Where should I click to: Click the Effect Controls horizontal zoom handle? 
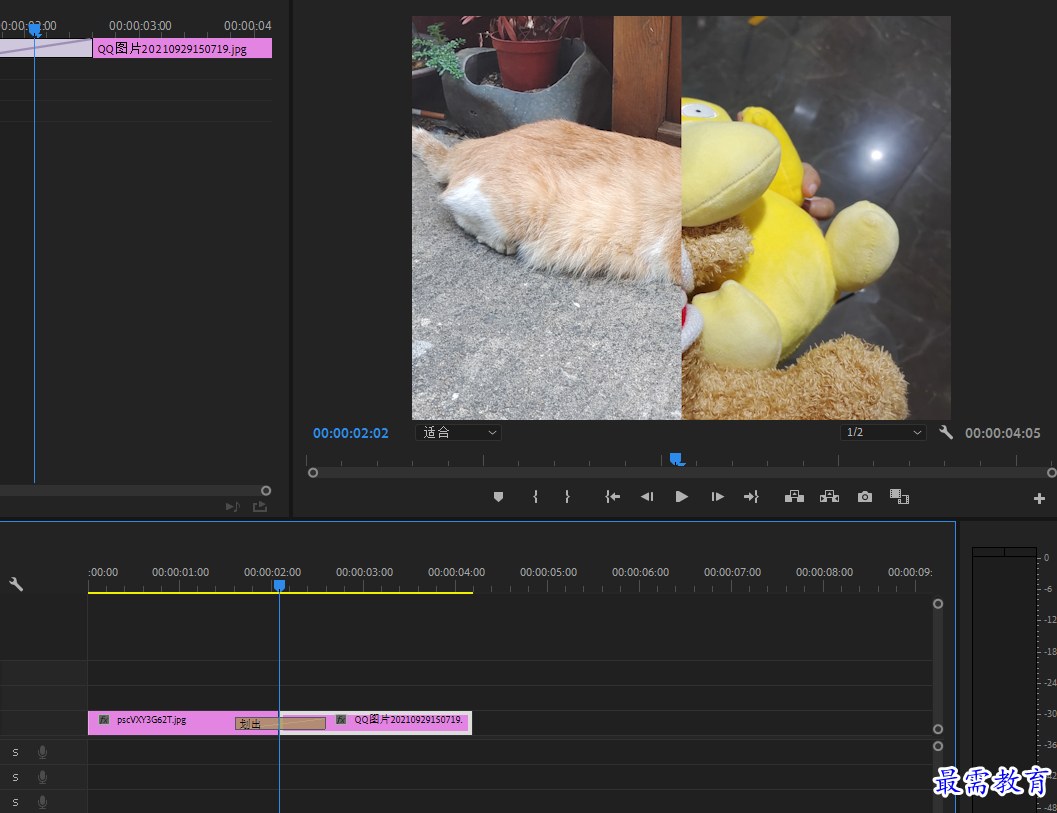(266, 490)
